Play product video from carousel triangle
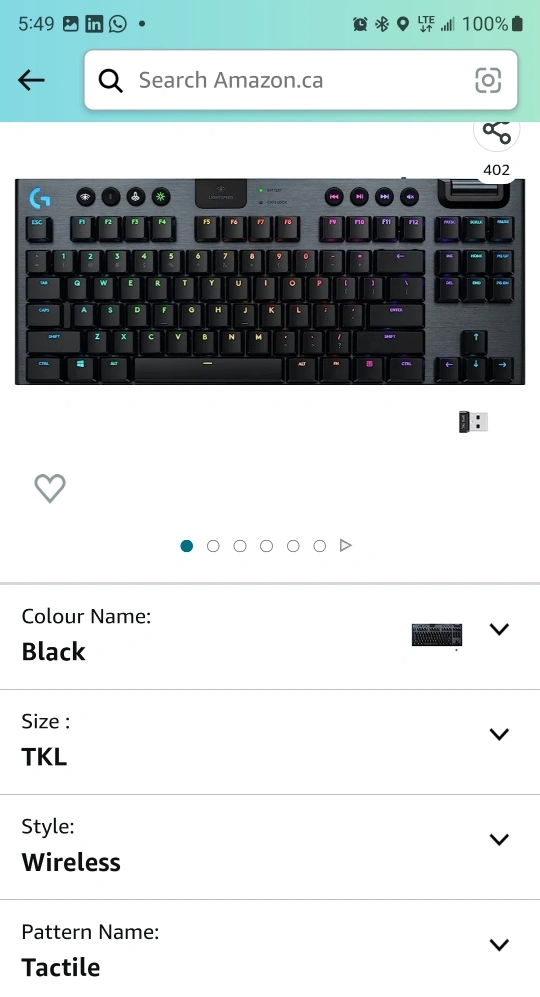This screenshot has height=997, width=540. (x=345, y=545)
